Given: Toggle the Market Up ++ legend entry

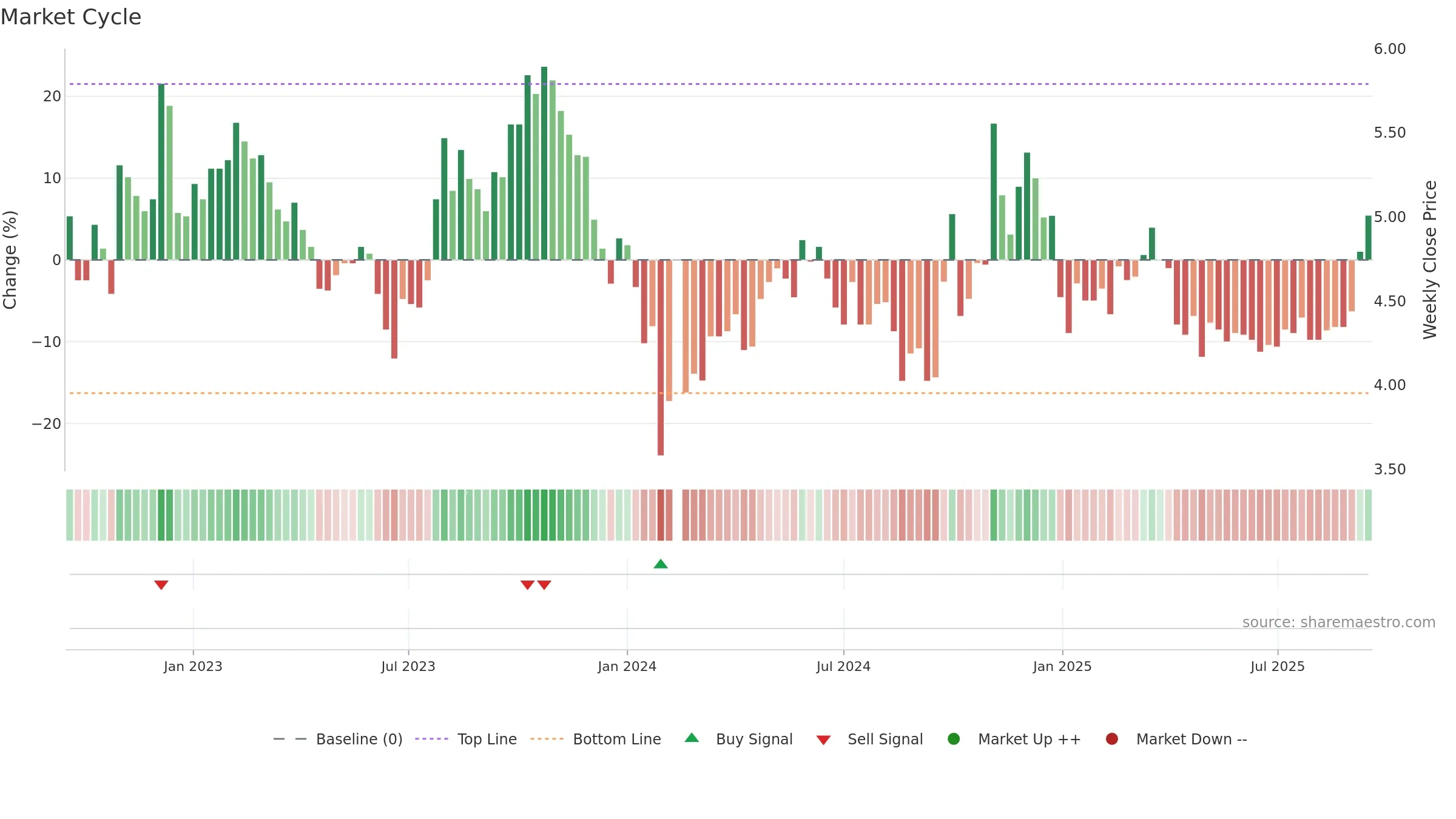Looking at the screenshot, I should tap(1014, 739).
